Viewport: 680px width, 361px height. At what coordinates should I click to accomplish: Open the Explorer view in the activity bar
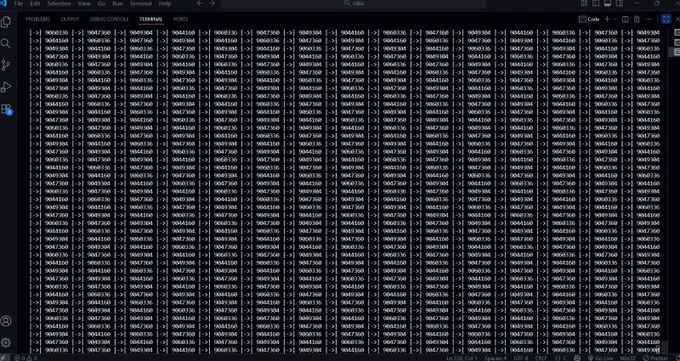coord(6,22)
